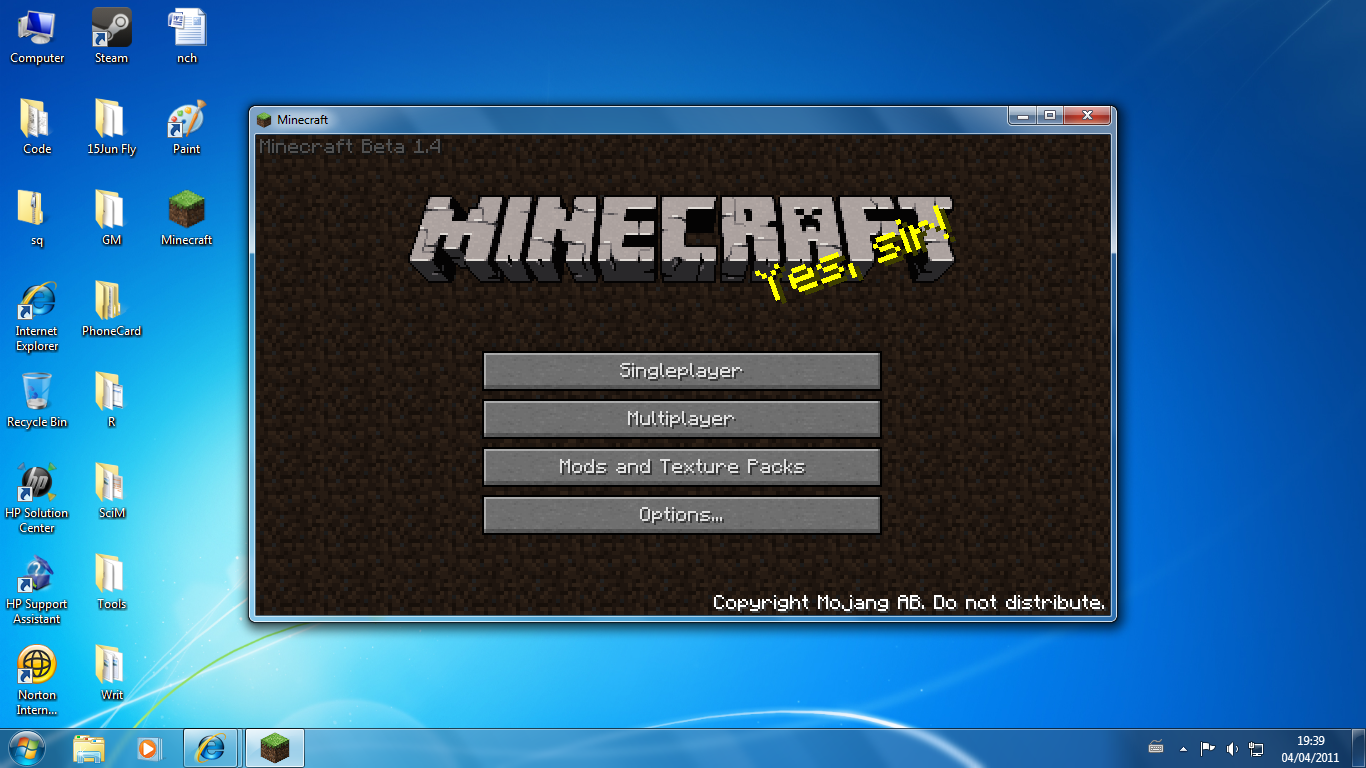Select the Tools folder
The height and width of the screenshot is (768, 1366).
pyautogui.click(x=111, y=582)
